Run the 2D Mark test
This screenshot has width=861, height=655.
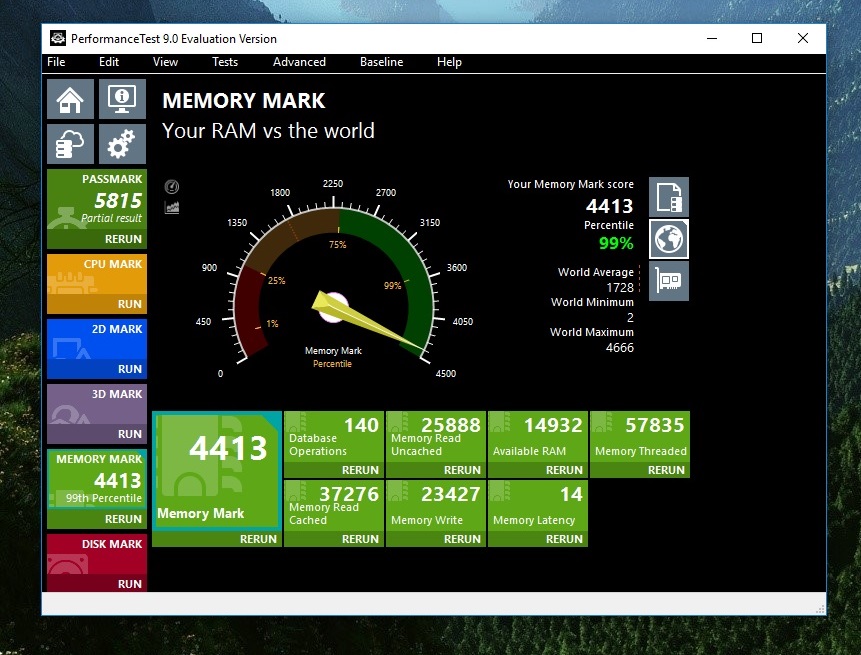pyautogui.click(x=130, y=369)
